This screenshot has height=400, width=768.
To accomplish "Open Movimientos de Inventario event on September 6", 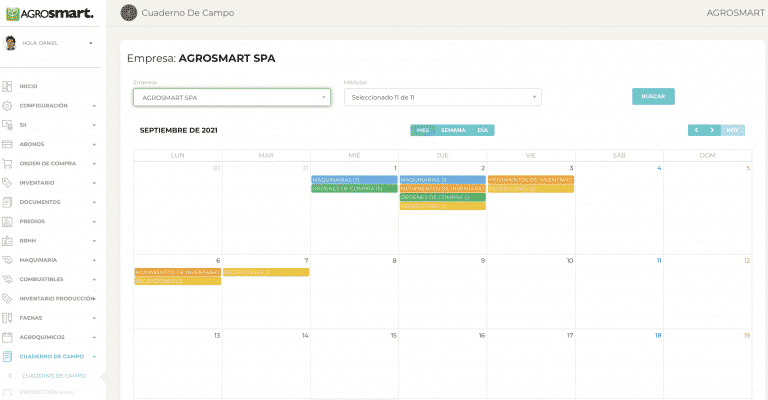I will pyautogui.click(x=177, y=272).
